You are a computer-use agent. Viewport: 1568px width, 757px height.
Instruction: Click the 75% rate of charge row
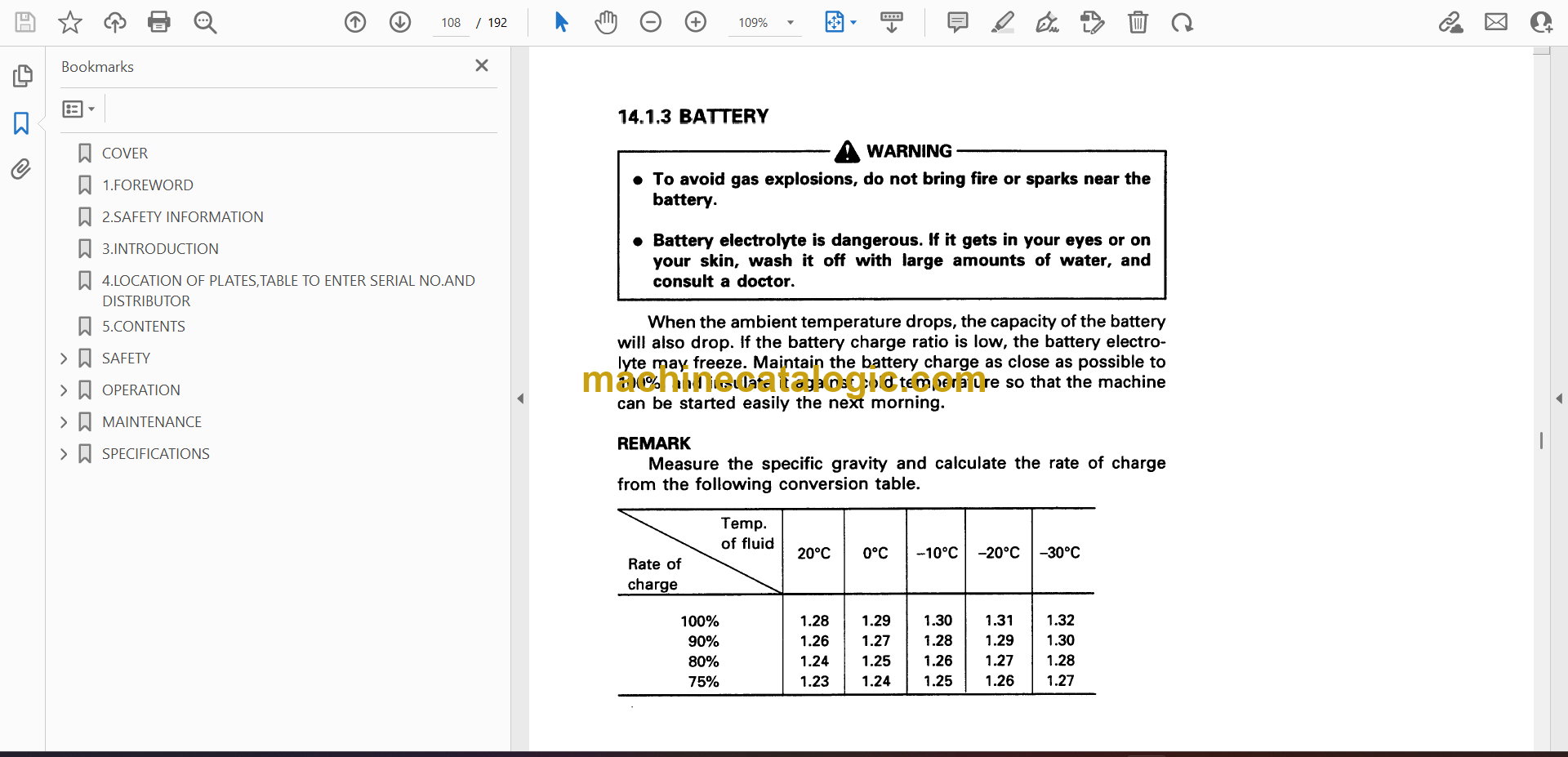click(703, 682)
